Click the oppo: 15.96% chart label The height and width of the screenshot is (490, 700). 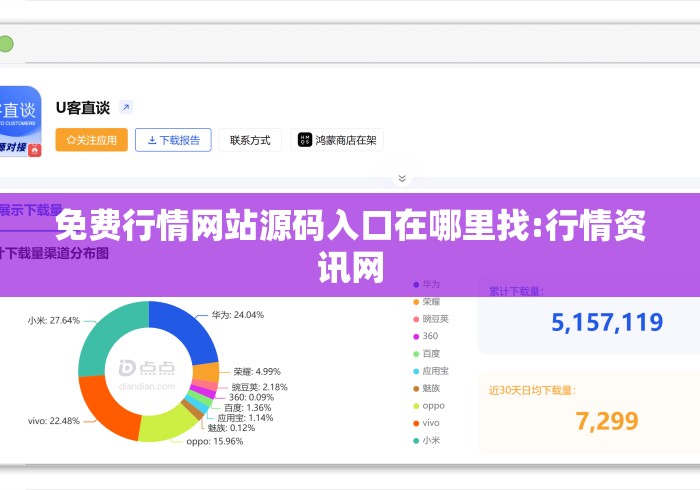coord(215,441)
